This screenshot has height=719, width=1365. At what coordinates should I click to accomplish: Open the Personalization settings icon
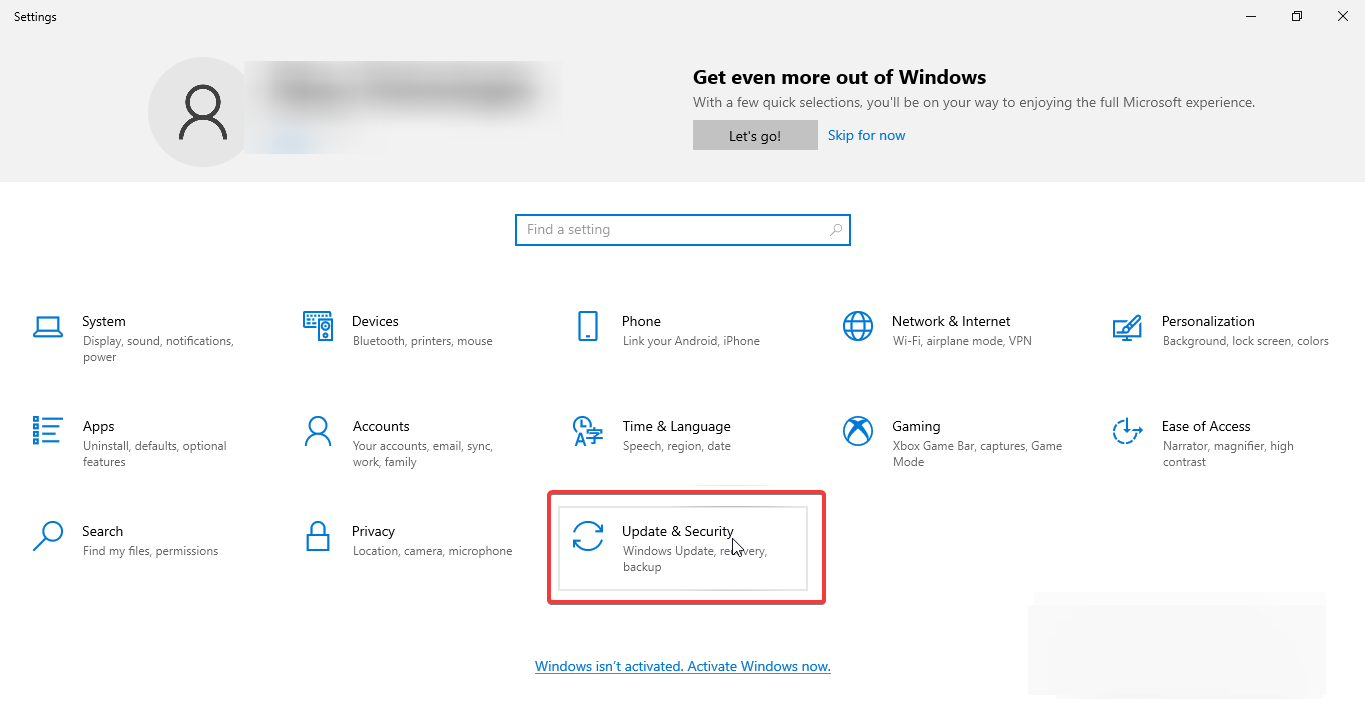point(1128,327)
